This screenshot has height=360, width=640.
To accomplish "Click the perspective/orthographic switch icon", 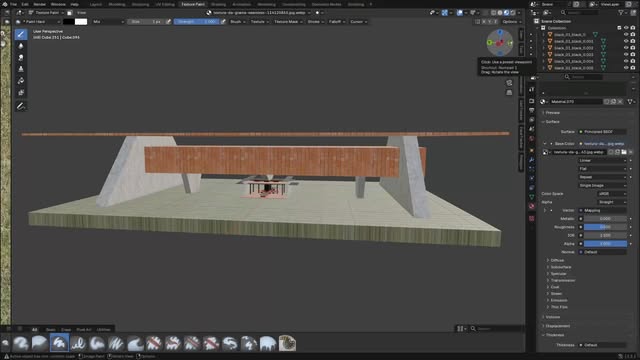I will [509, 93].
